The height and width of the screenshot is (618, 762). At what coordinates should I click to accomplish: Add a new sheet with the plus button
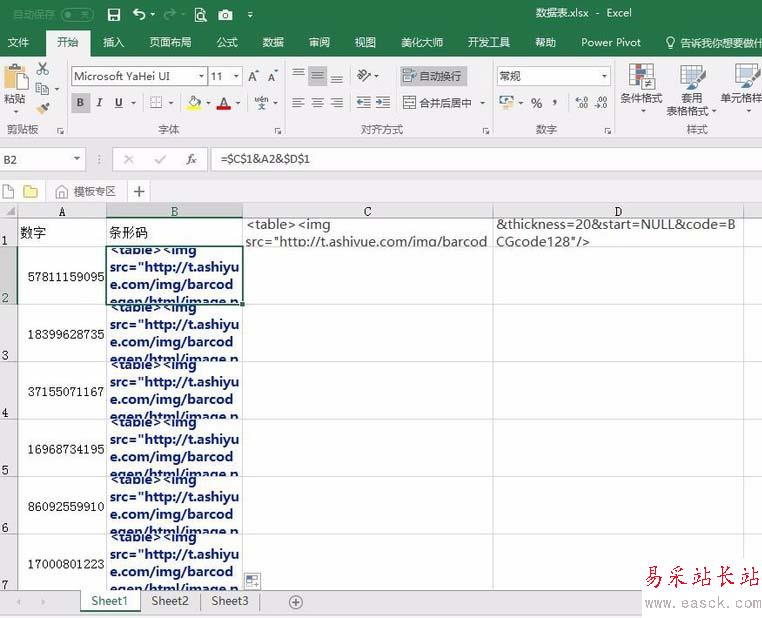(295, 602)
